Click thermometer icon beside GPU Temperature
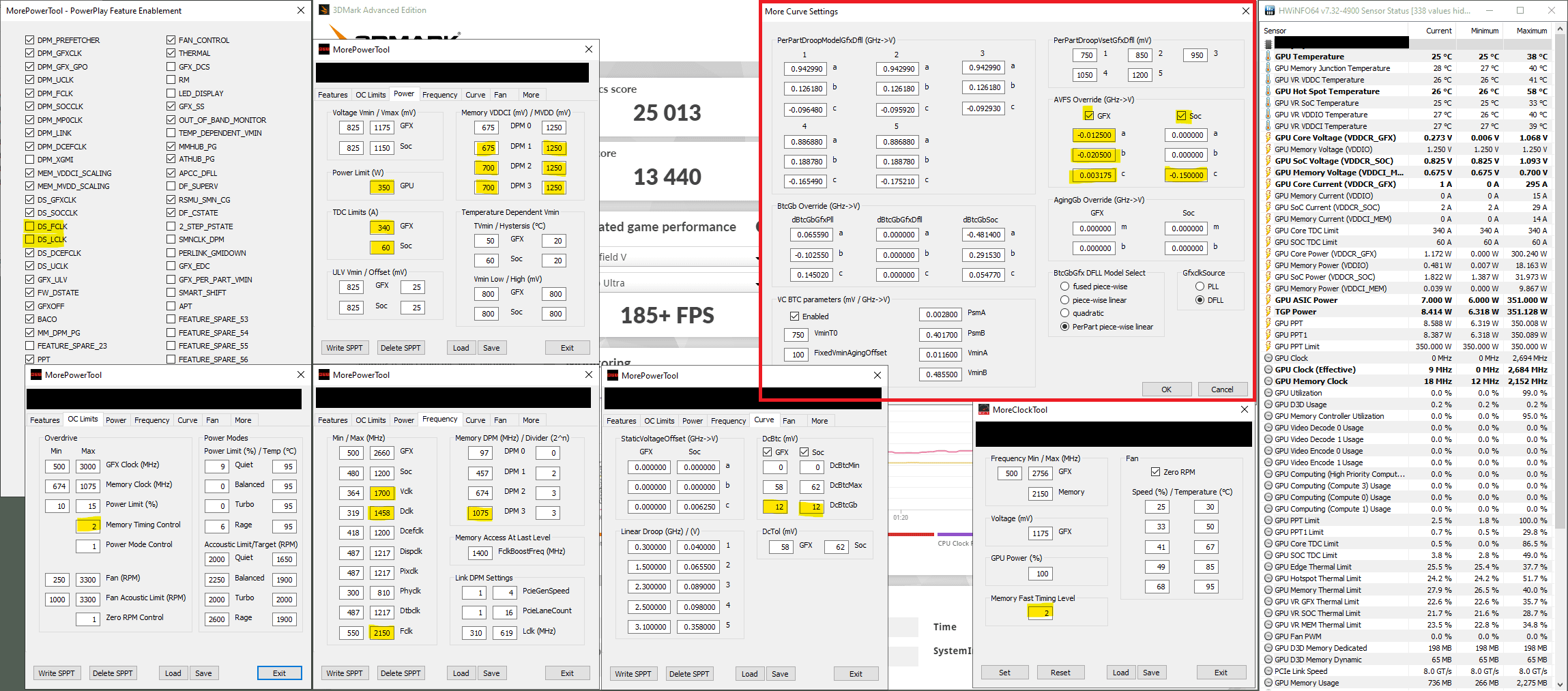This screenshot has width=1568, height=691. [1268, 57]
